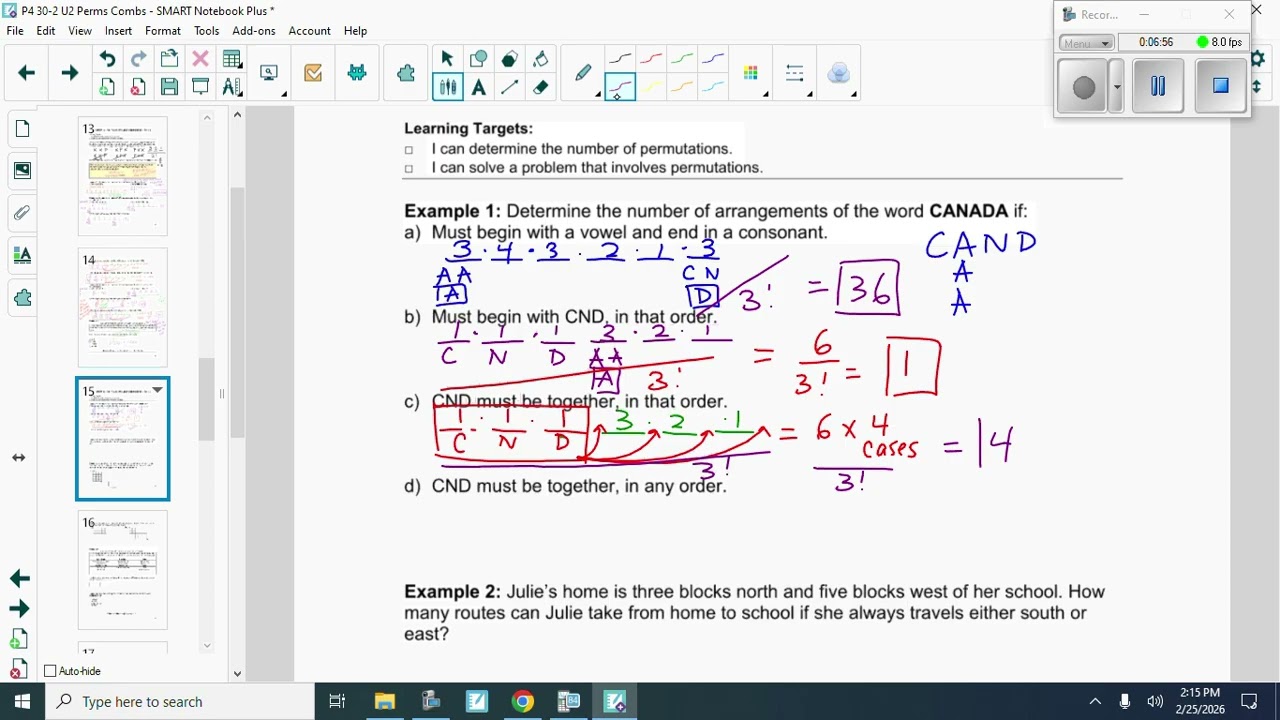The height and width of the screenshot is (720, 1280).
Task: Save the notebook file
Action: (169, 87)
